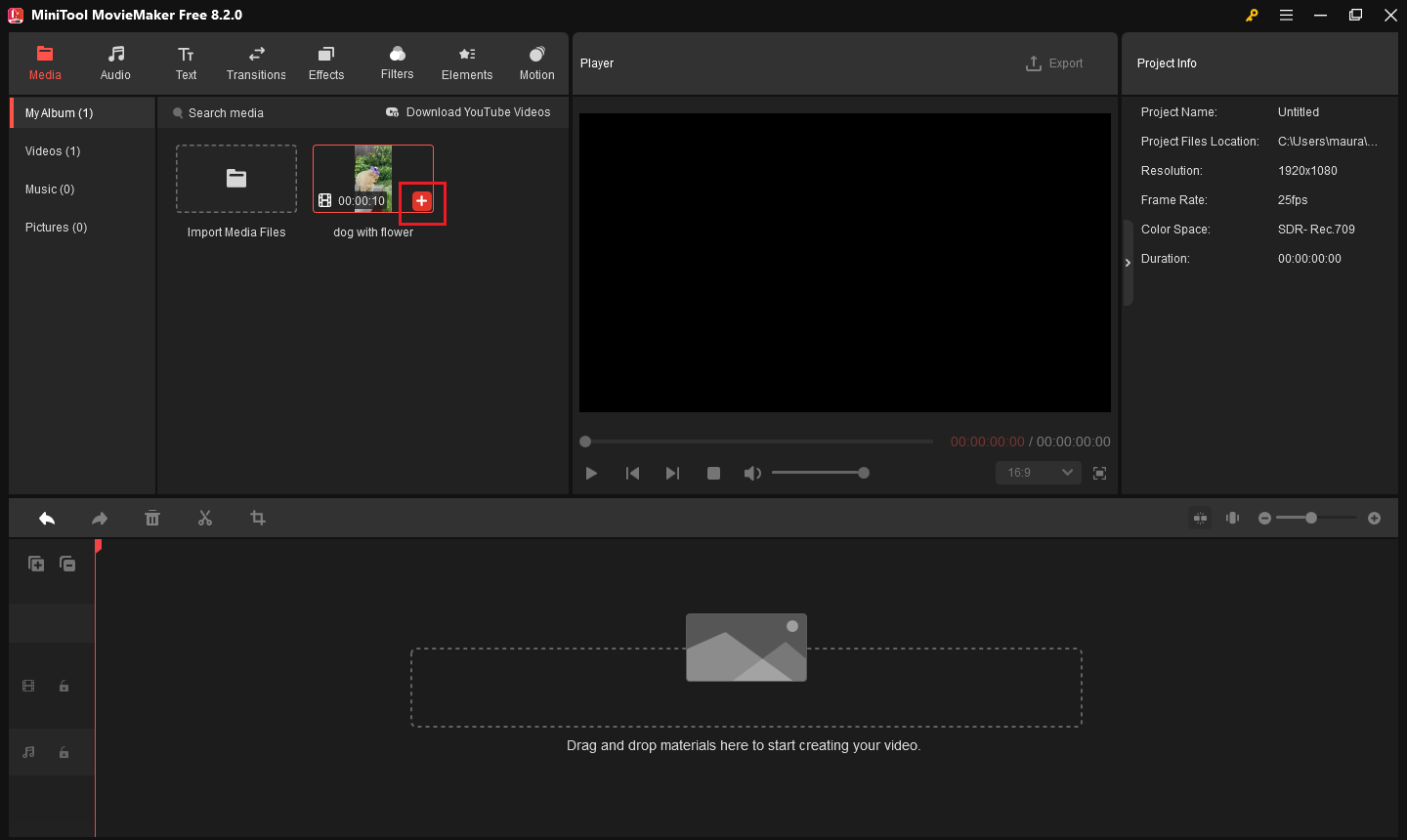This screenshot has height=840, width=1407.
Task: Collapse the Project Info panel arrow
Action: (x=1128, y=263)
